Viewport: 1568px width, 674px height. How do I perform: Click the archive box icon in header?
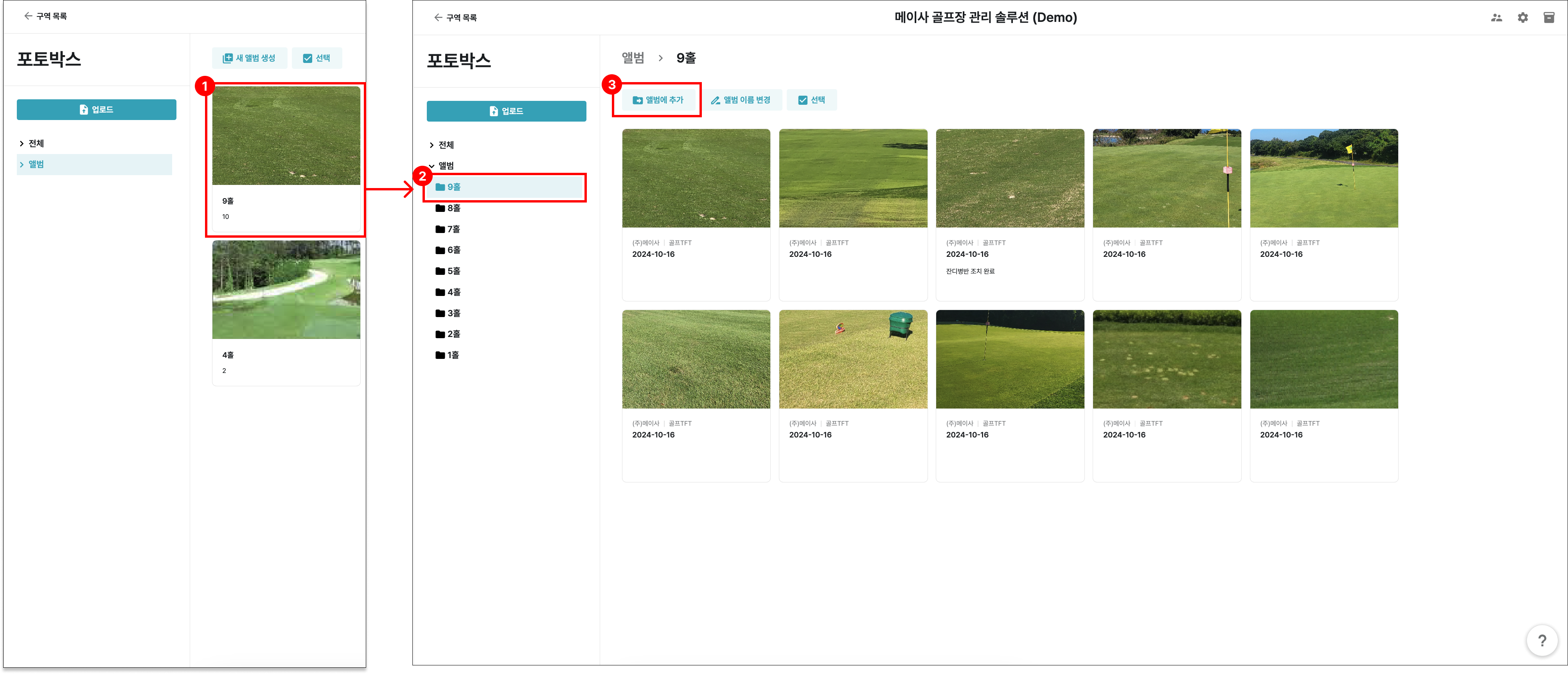tap(1548, 18)
